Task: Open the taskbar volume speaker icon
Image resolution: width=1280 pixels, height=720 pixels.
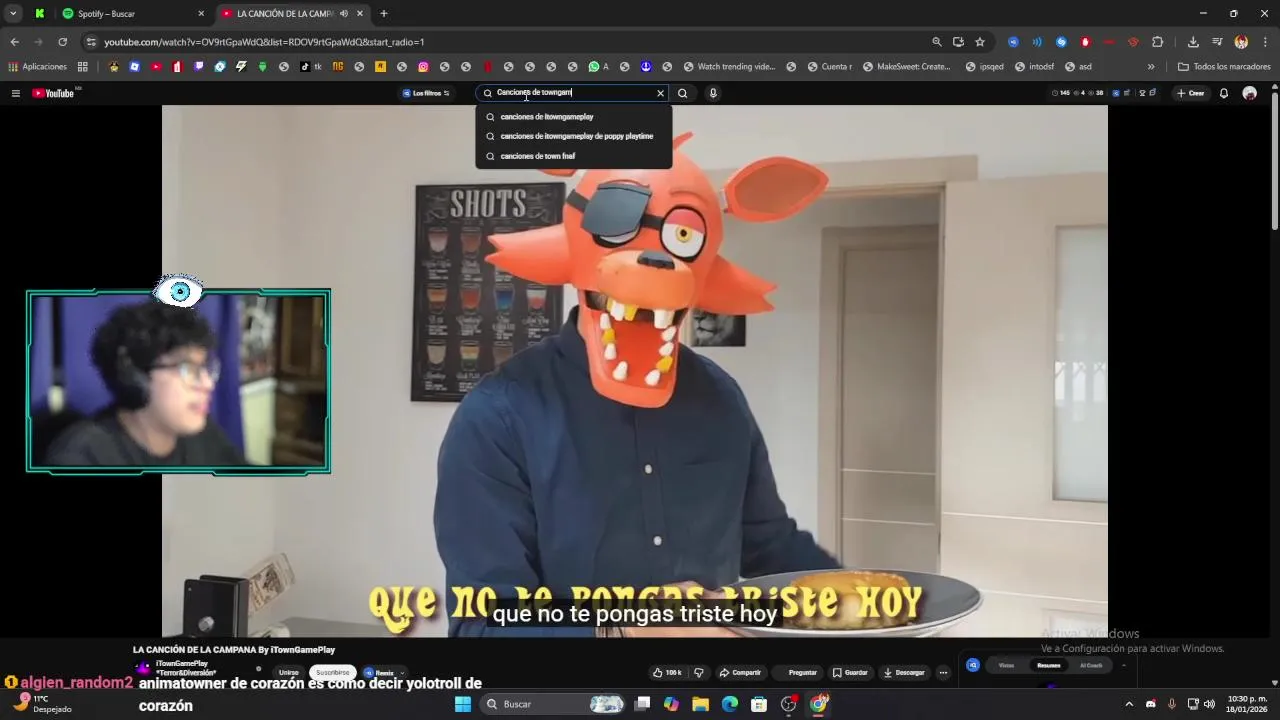Action: [x=1210, y=704]
